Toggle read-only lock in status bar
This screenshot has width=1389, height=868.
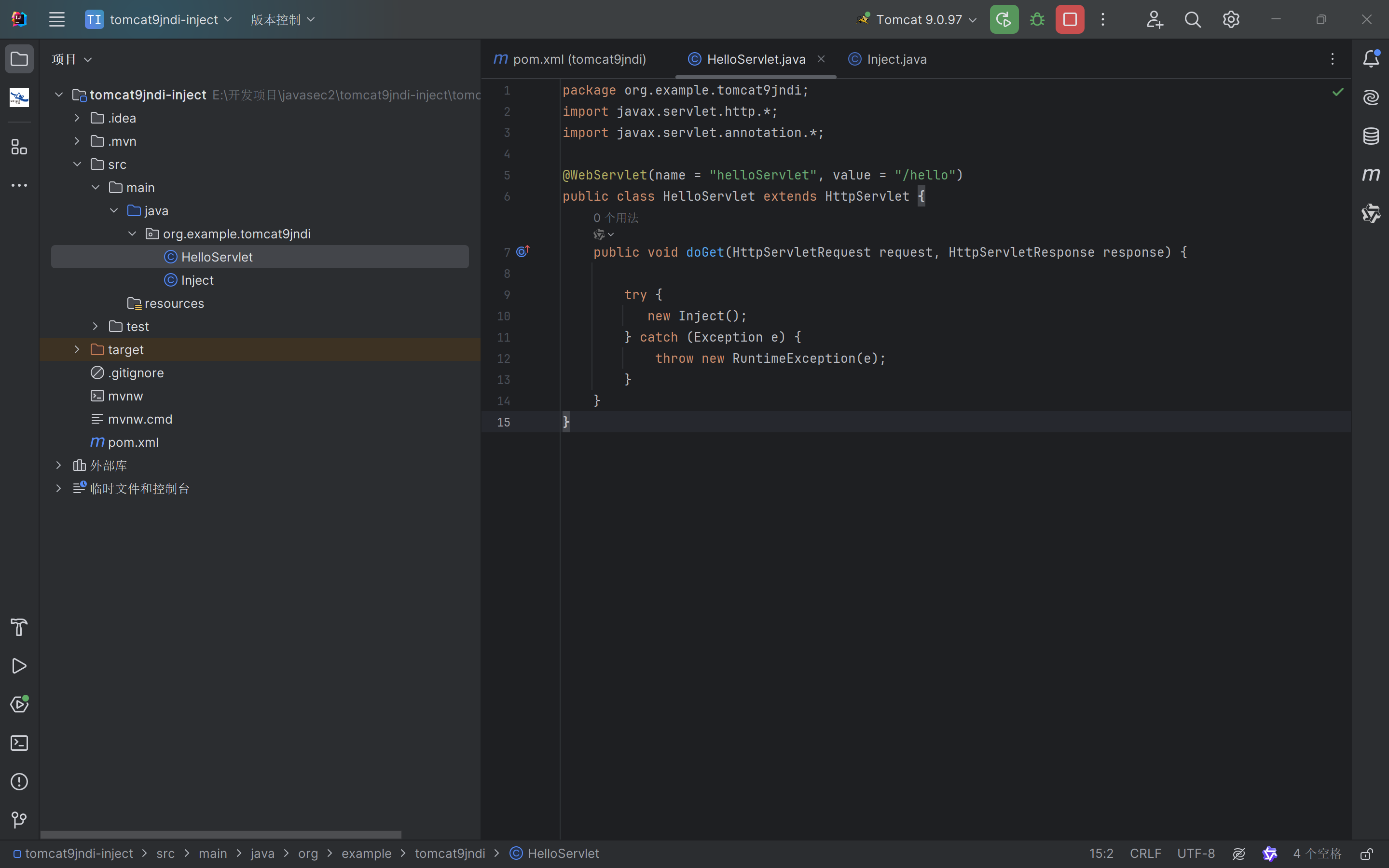click(x=1367, y=854)
